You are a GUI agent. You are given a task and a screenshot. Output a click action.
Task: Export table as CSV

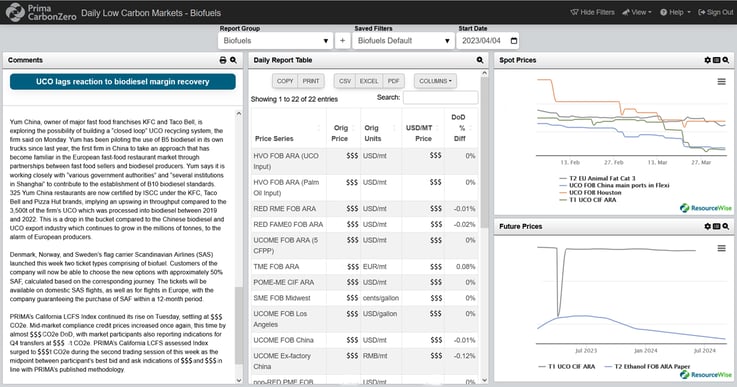point(345,81)
